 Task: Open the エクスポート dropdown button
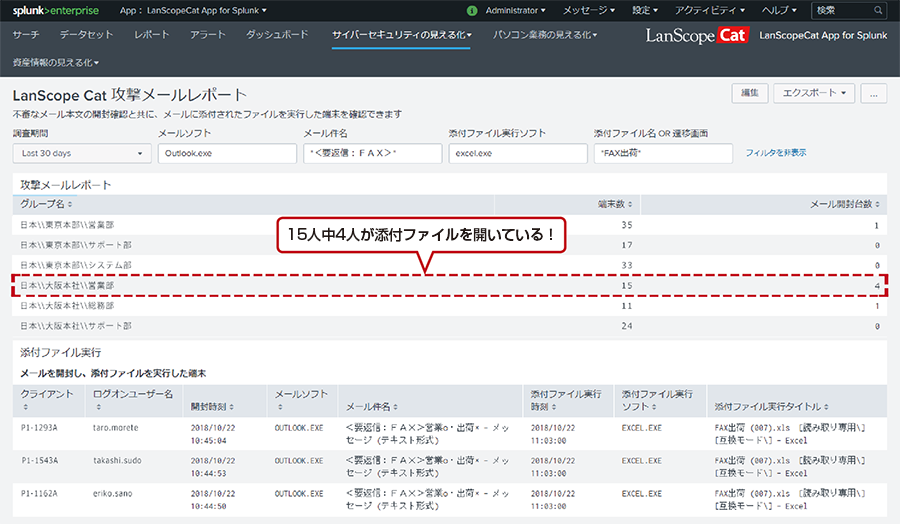pos(814,93)
